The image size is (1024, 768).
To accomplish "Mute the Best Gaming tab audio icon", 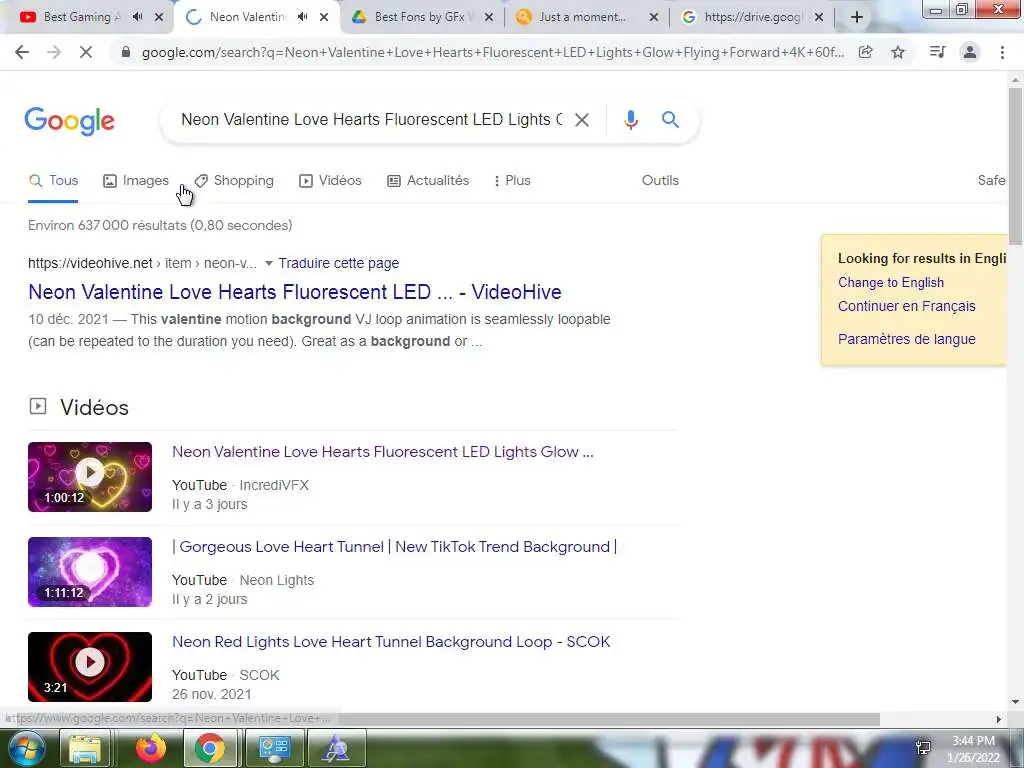I will 137,17.
